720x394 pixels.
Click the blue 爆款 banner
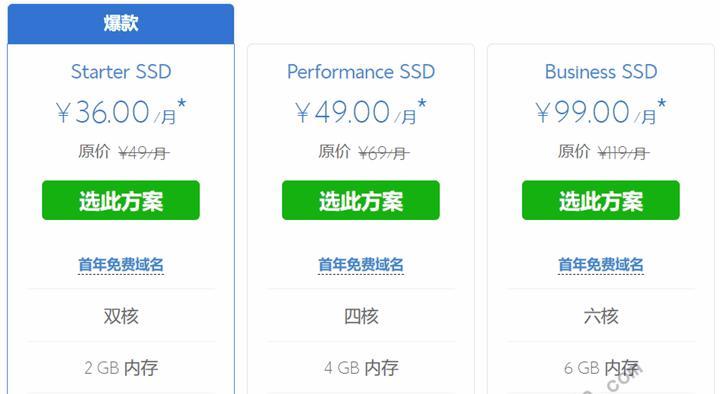click(121, 23)
